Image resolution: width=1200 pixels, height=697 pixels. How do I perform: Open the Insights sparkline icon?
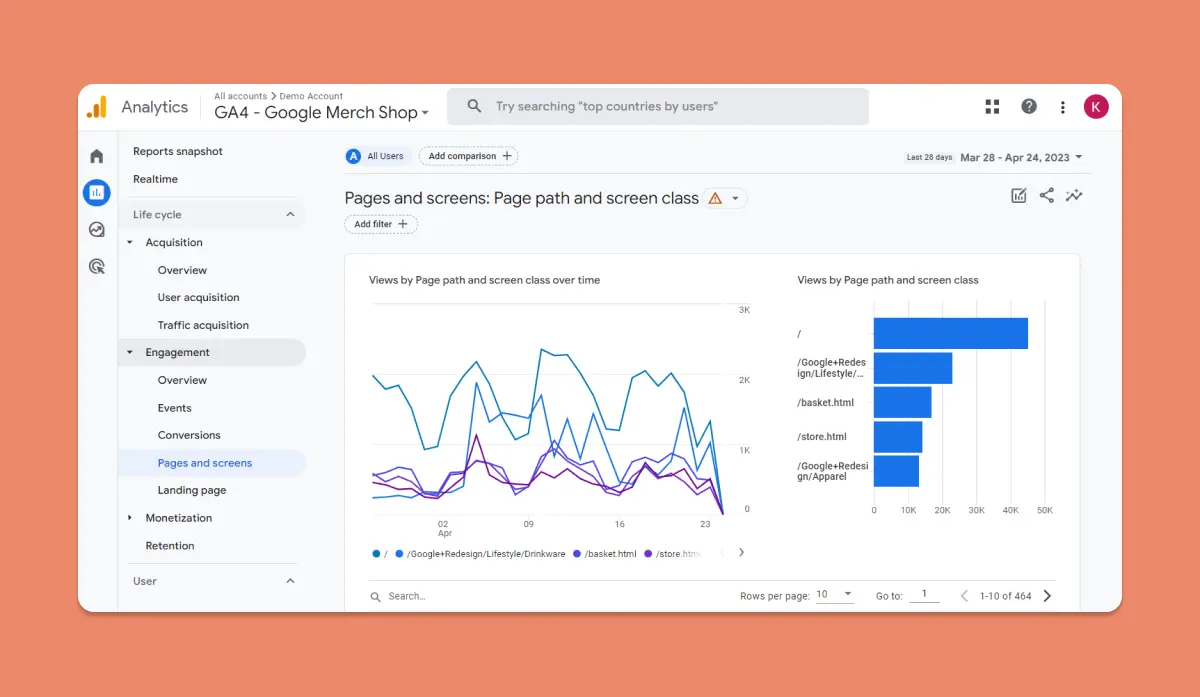tap(1074, 196)
